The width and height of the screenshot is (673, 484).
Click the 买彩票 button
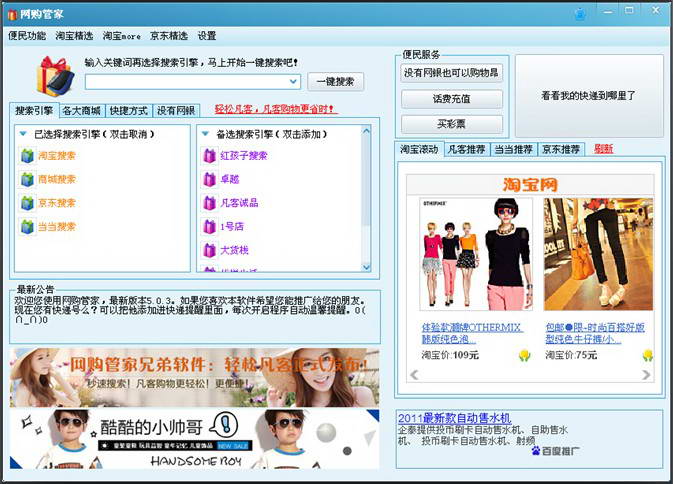[x=452, y=124]
